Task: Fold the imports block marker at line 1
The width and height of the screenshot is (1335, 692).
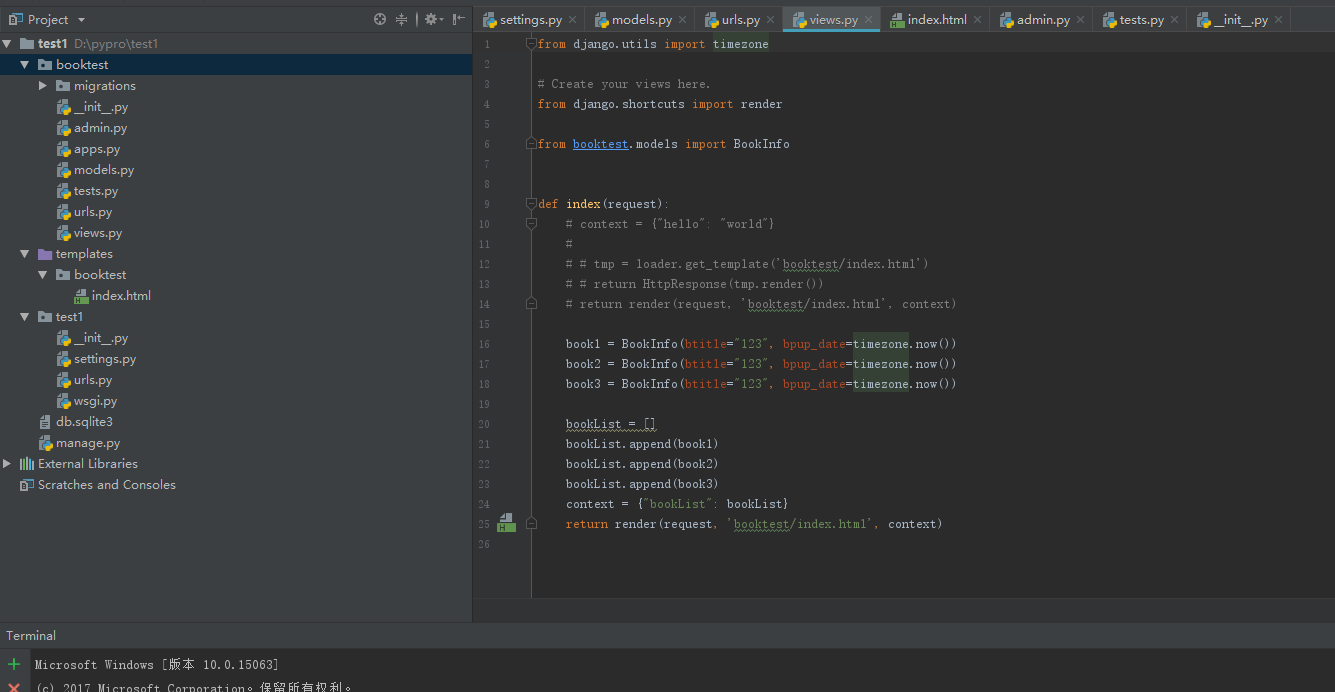Action: click(532, 44)
